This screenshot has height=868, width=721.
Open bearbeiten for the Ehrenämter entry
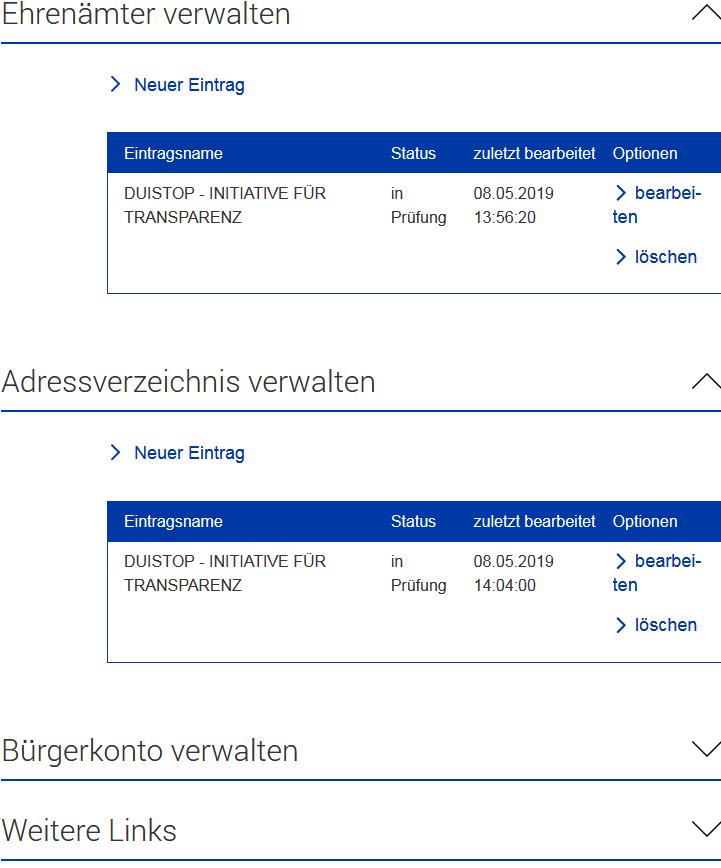tap(657, 205)
